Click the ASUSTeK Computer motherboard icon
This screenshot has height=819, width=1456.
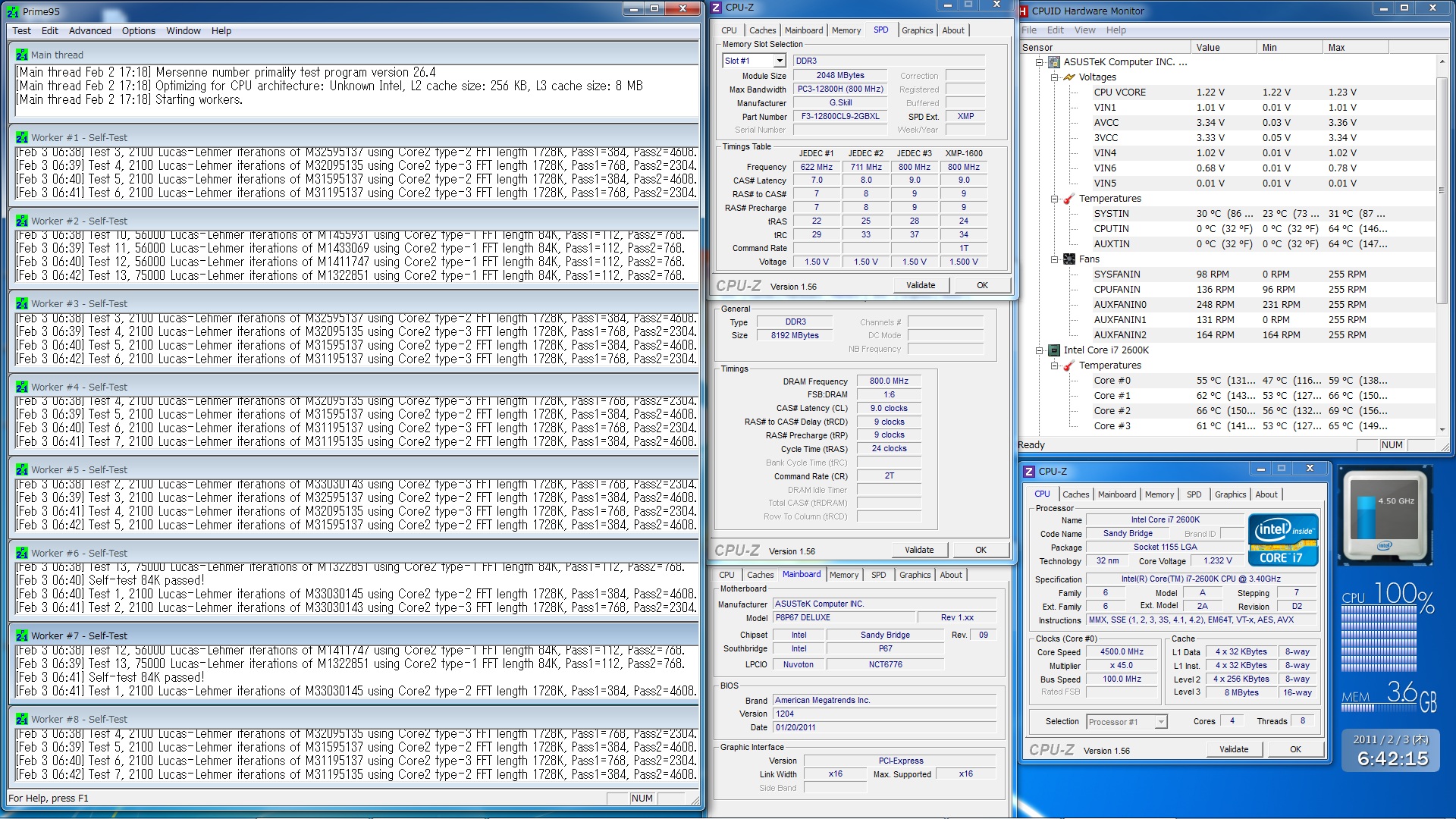pos(1054,62)
